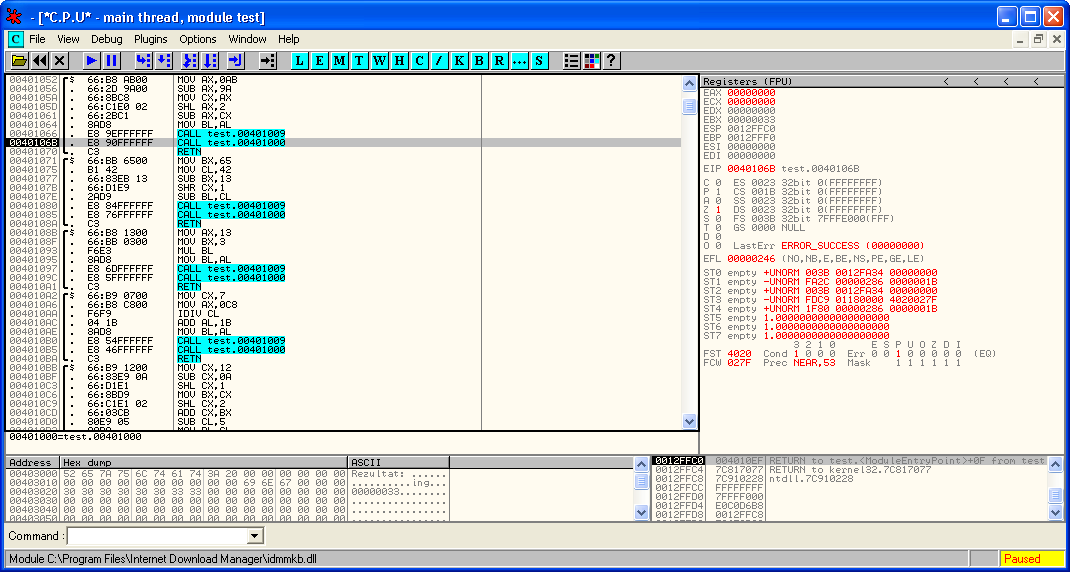The width and height of the screenshot is (1070, 572).
Task: Click the C flag value
Action: (x=718, y=183)
